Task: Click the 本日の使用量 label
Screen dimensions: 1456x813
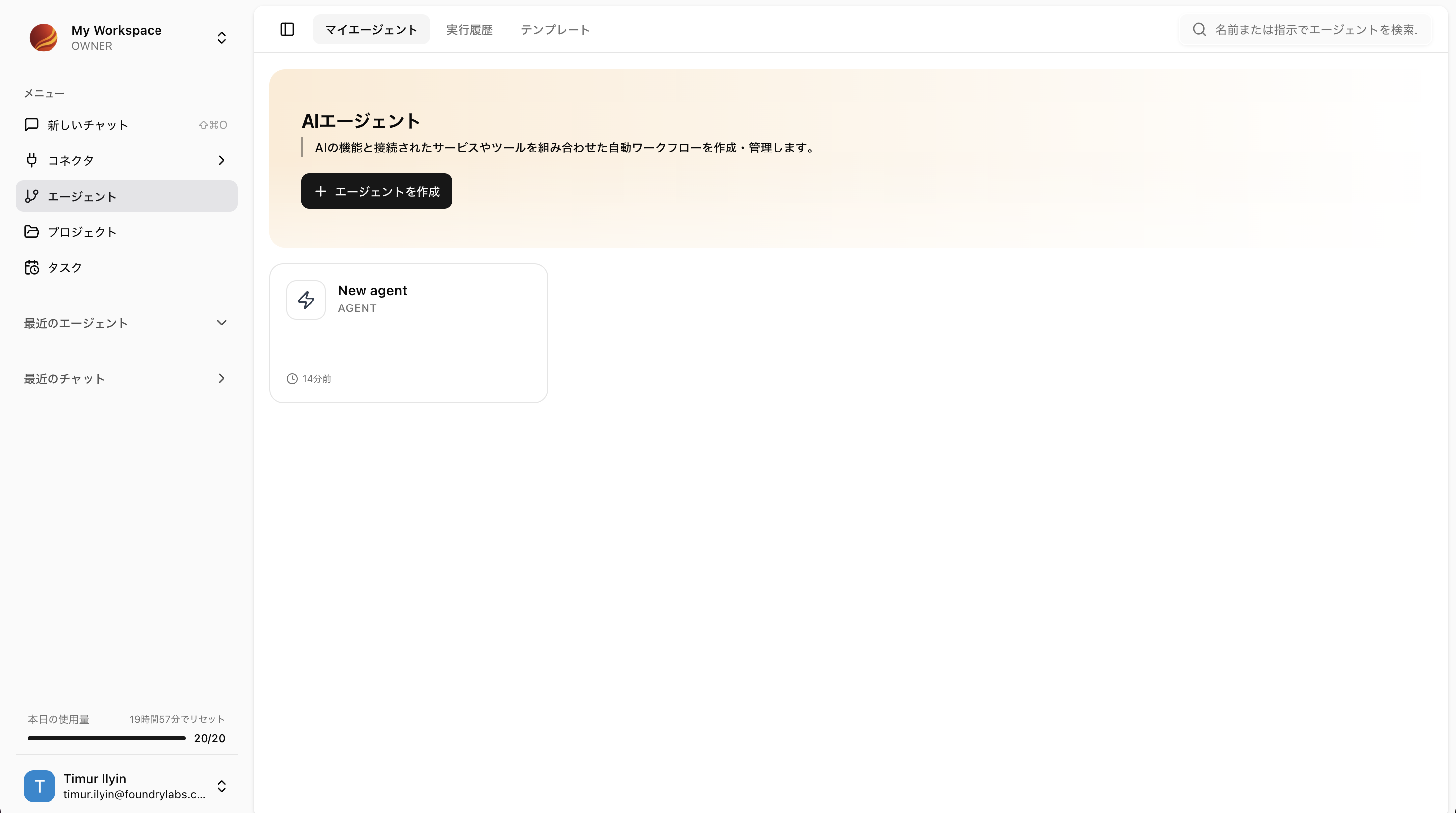Action: (58, 719)
